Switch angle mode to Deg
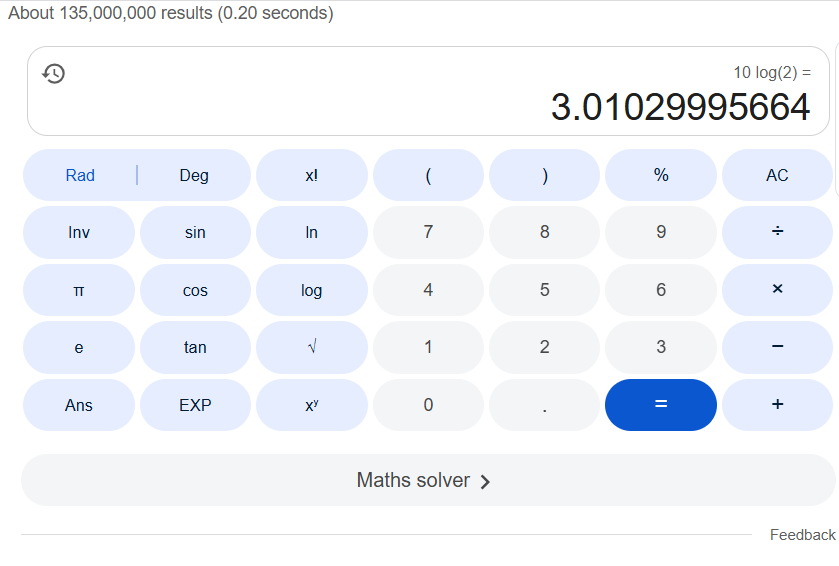This screenshot has width=839, height=566. [x=194, y=175]
